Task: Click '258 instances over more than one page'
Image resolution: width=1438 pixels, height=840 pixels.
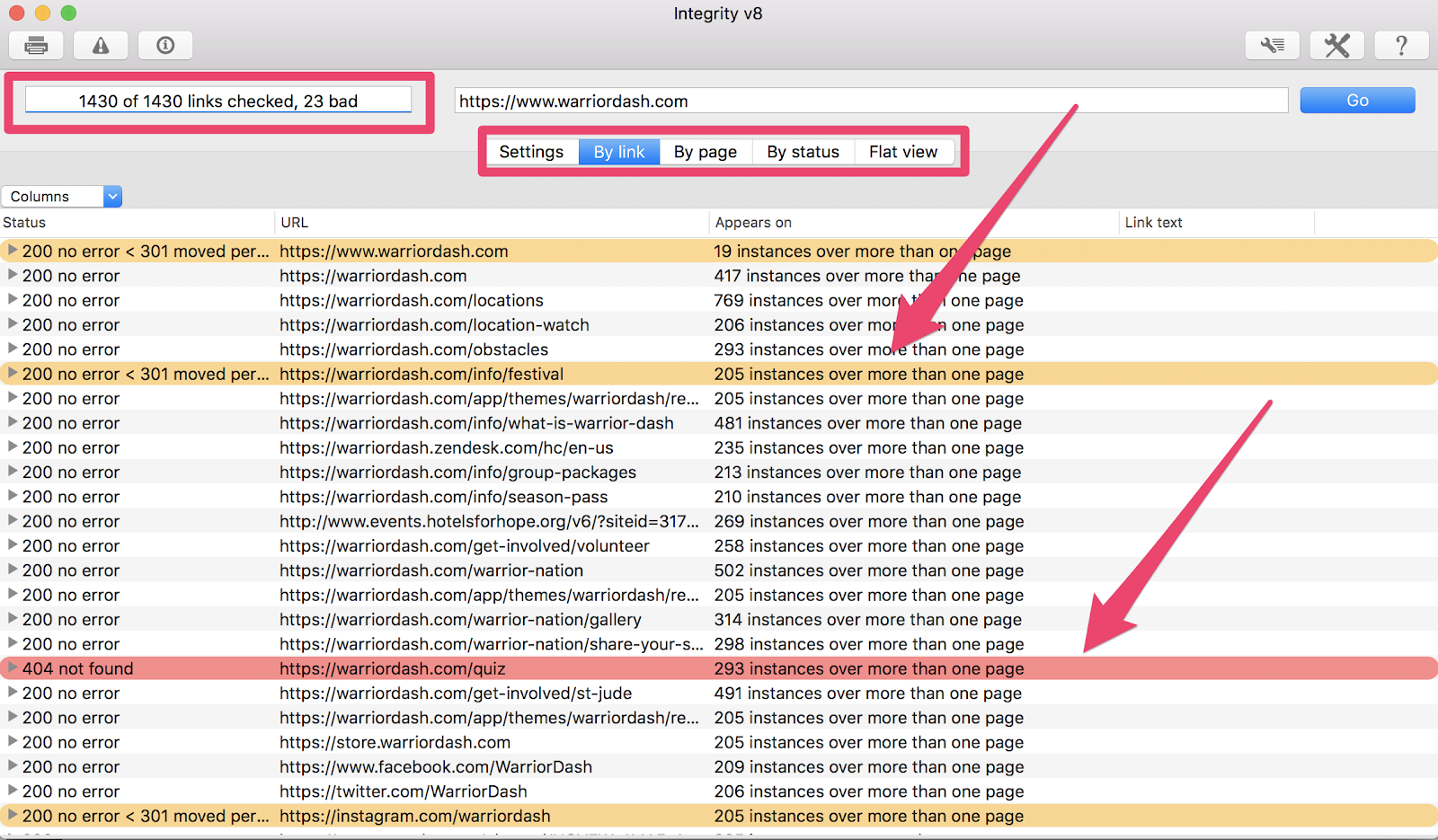Action: pyautogui.click(x=869, y=546)
